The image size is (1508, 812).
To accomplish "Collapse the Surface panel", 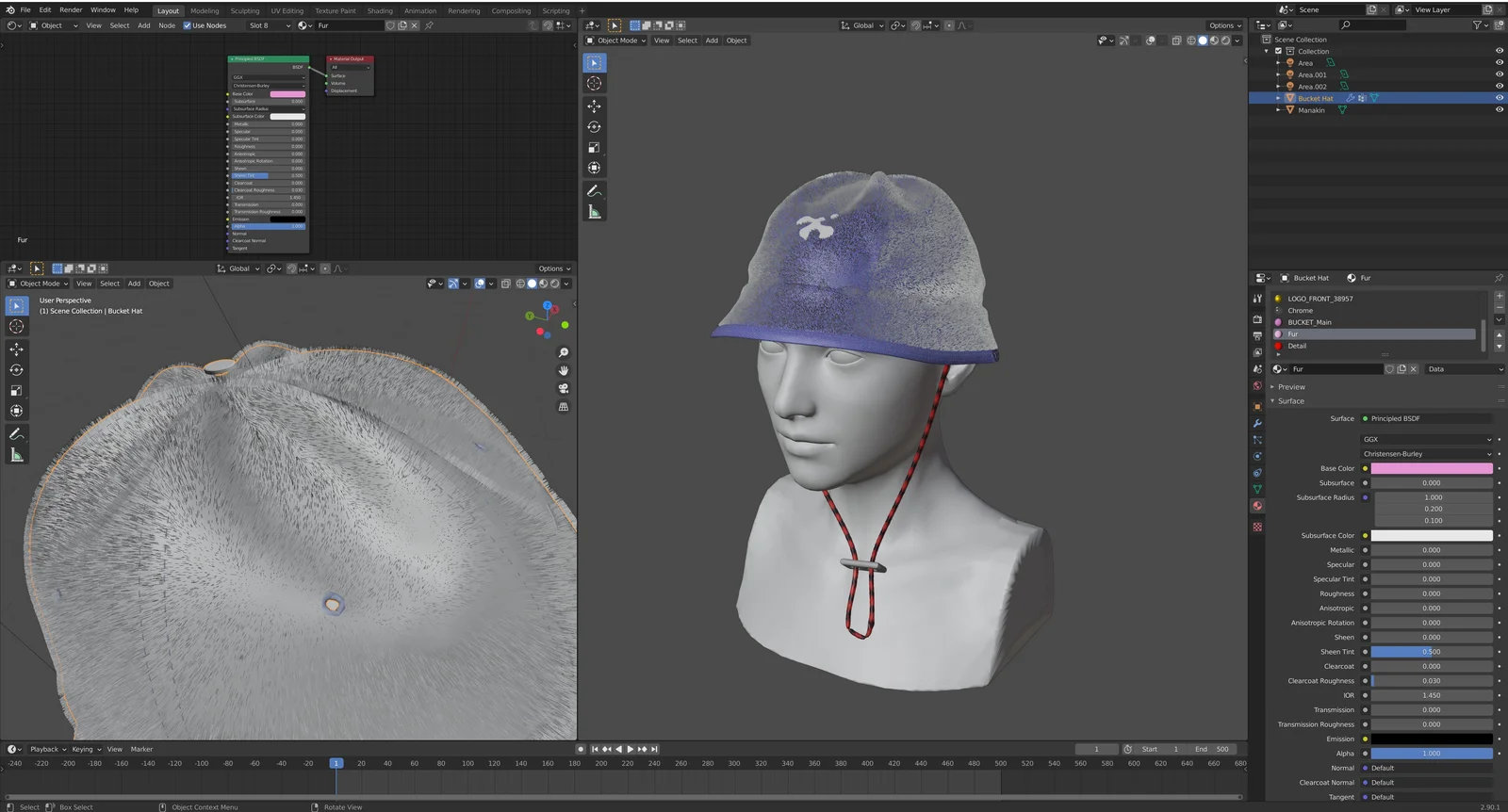I will coord(1290,401).
